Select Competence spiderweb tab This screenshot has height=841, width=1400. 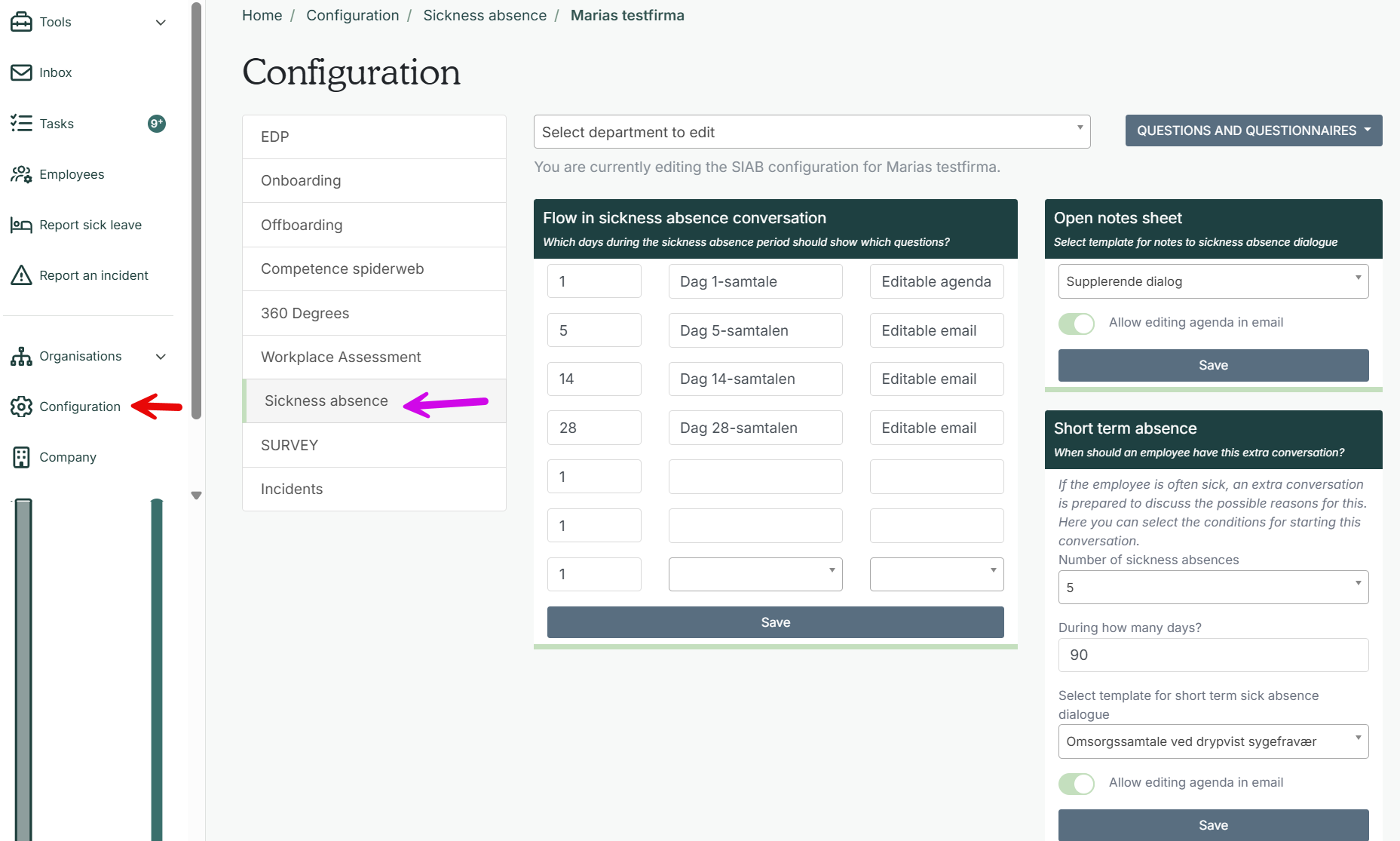(x=374, y=269)
